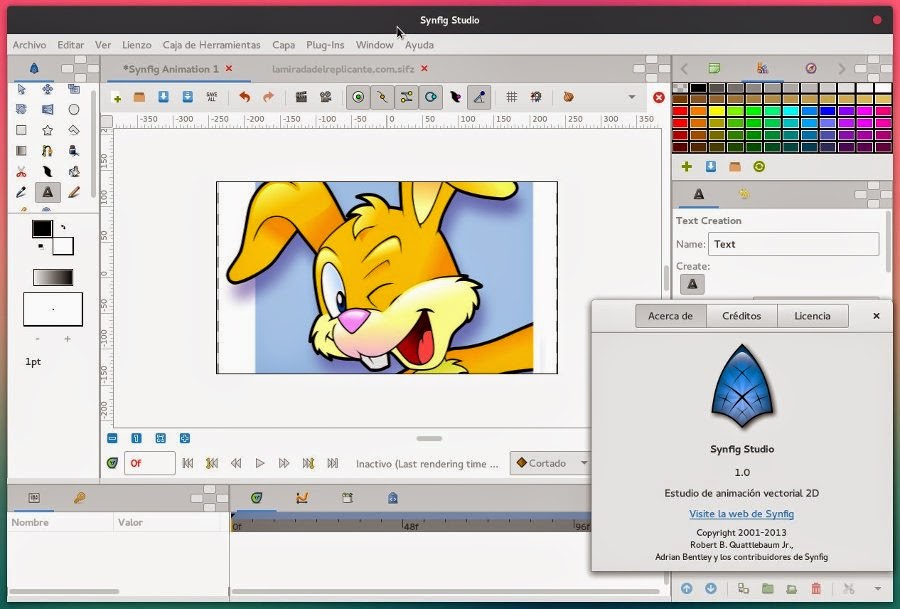
Task: Click the Name text input field
Action: pos(793,244)
